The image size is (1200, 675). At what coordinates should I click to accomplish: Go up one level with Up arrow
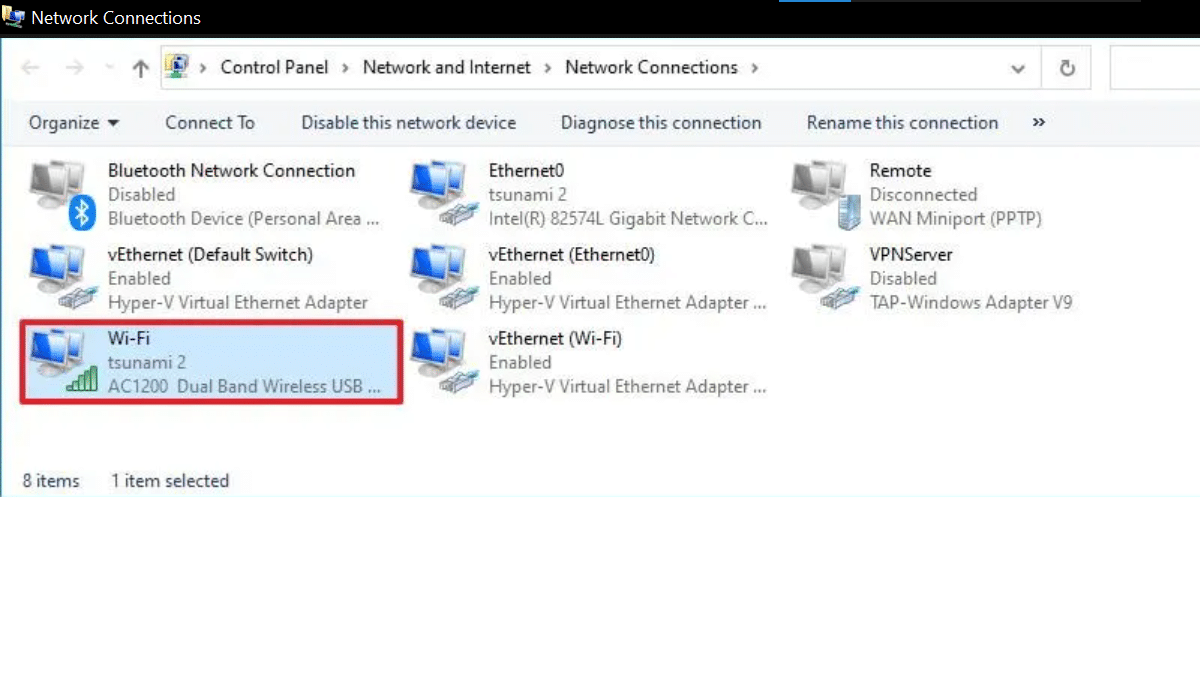(140, 68)
